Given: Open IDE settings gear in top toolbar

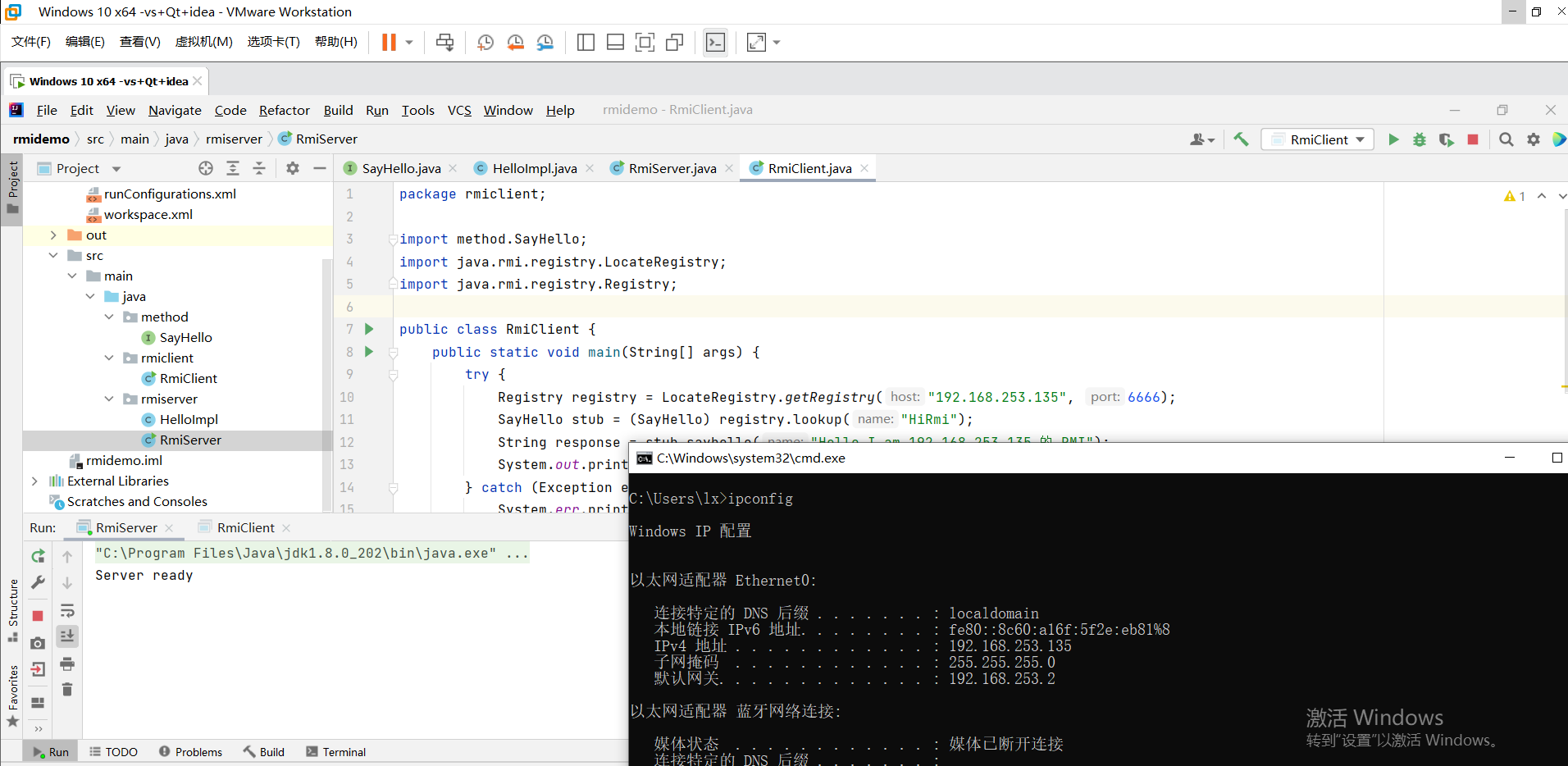Looking at the screenshot, I should coord(1534,139).
